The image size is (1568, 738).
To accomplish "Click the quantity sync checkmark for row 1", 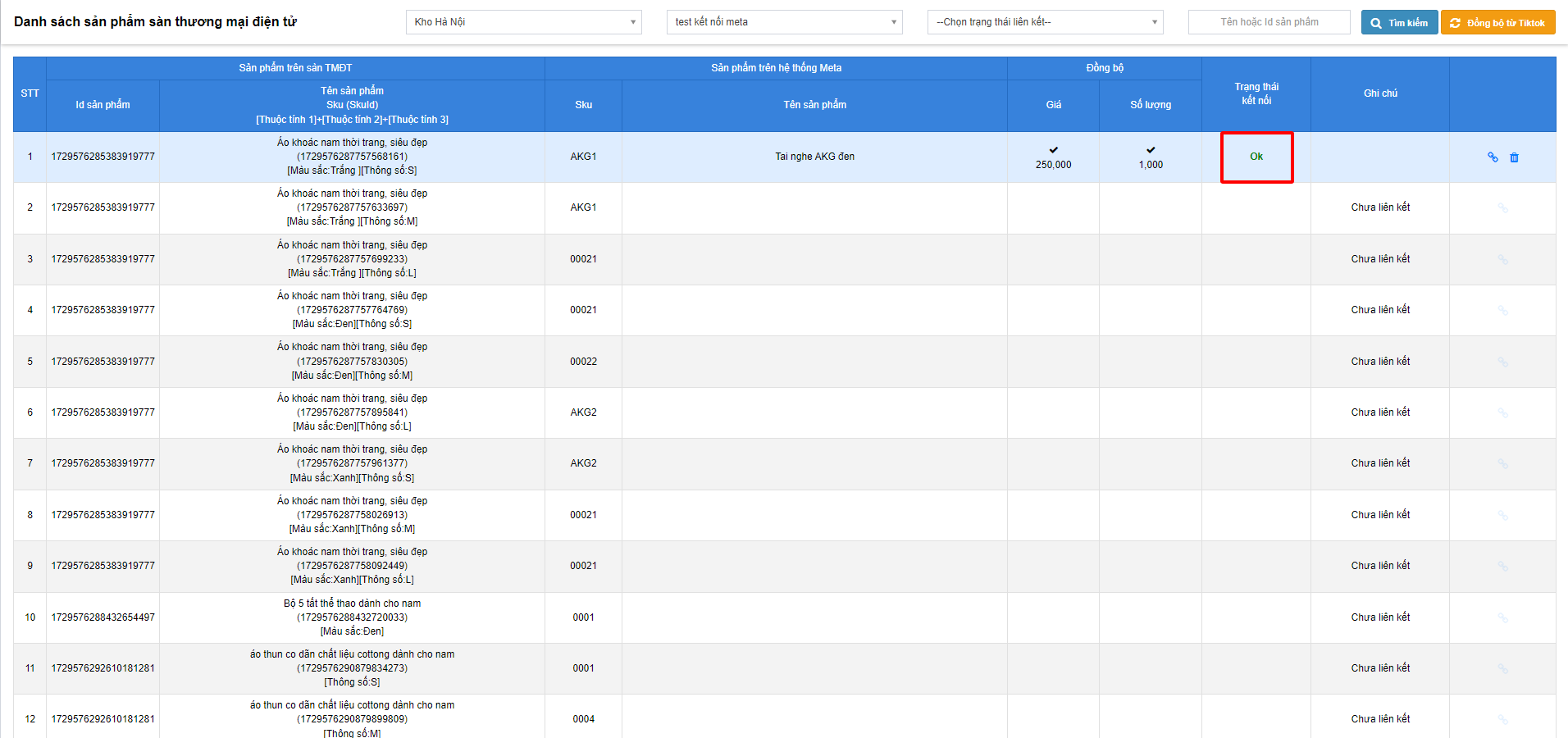I will (1151, 150).
